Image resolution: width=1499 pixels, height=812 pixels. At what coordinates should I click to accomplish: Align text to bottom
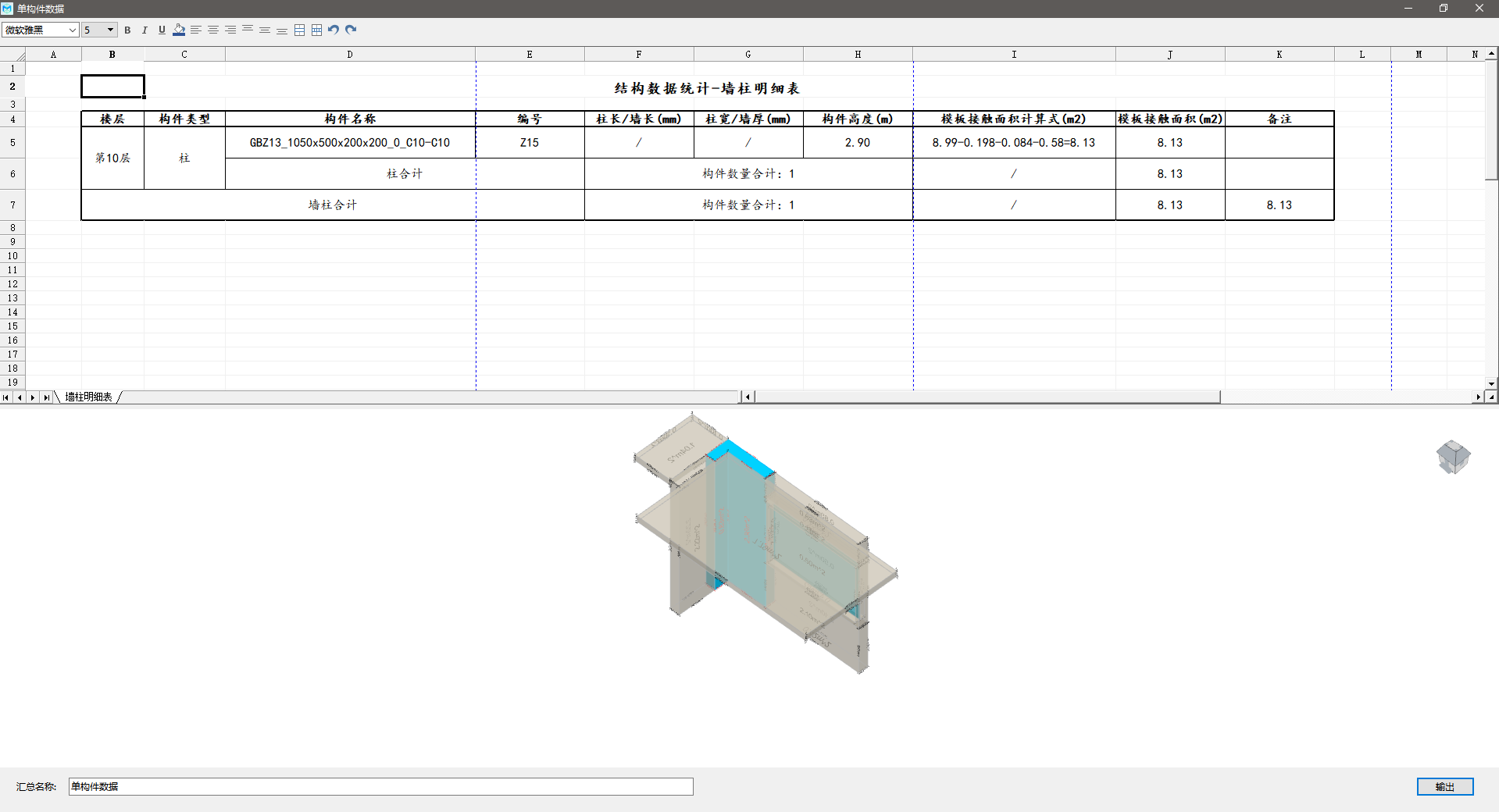(x=282, y=30)
